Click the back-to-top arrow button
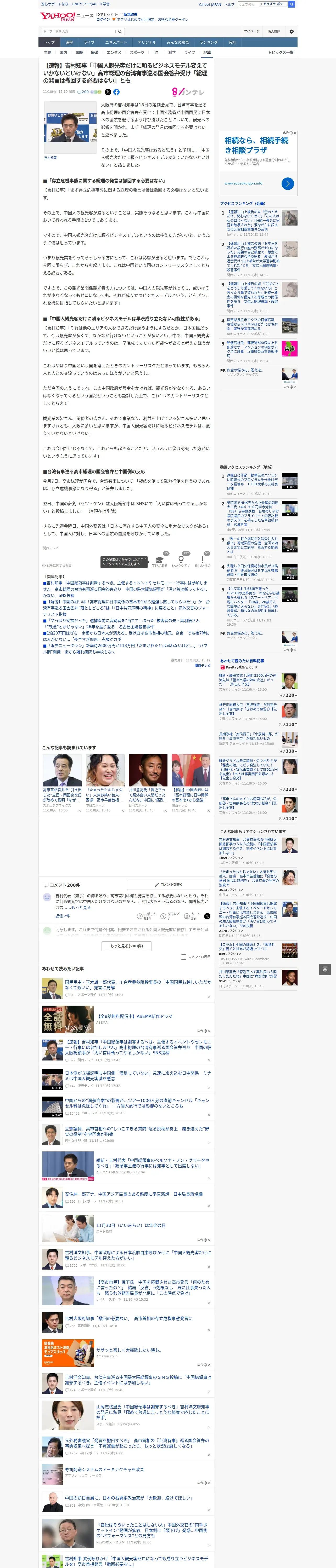 (x=325, y=970)
